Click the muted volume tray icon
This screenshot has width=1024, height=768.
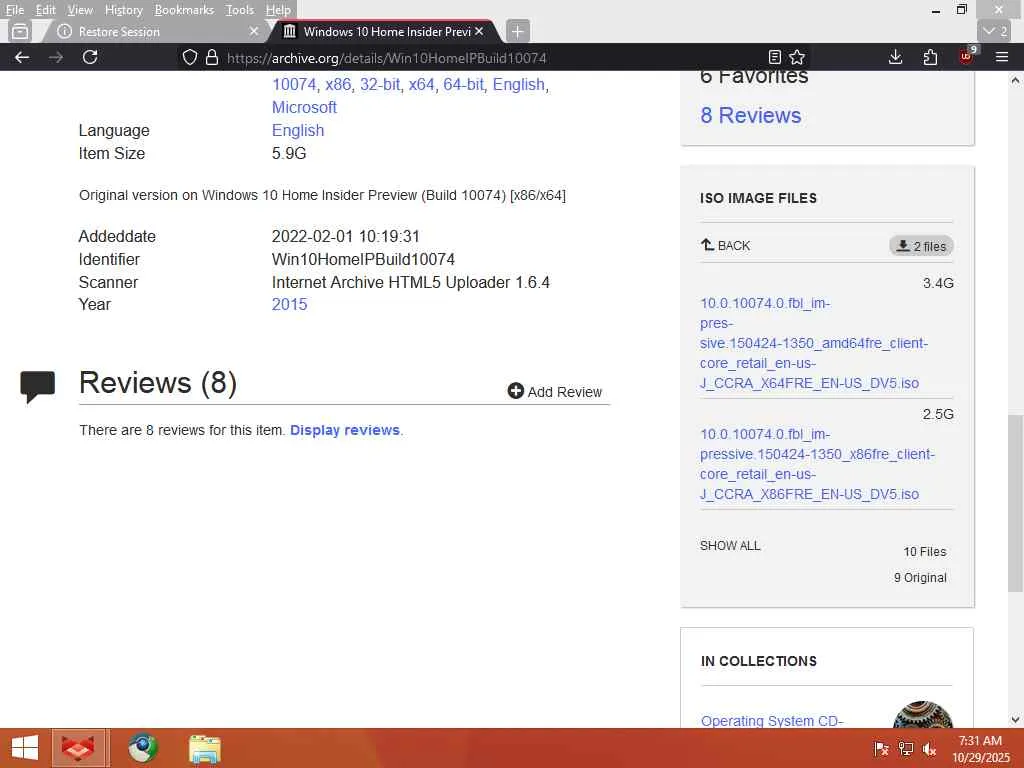coord(929,749)
